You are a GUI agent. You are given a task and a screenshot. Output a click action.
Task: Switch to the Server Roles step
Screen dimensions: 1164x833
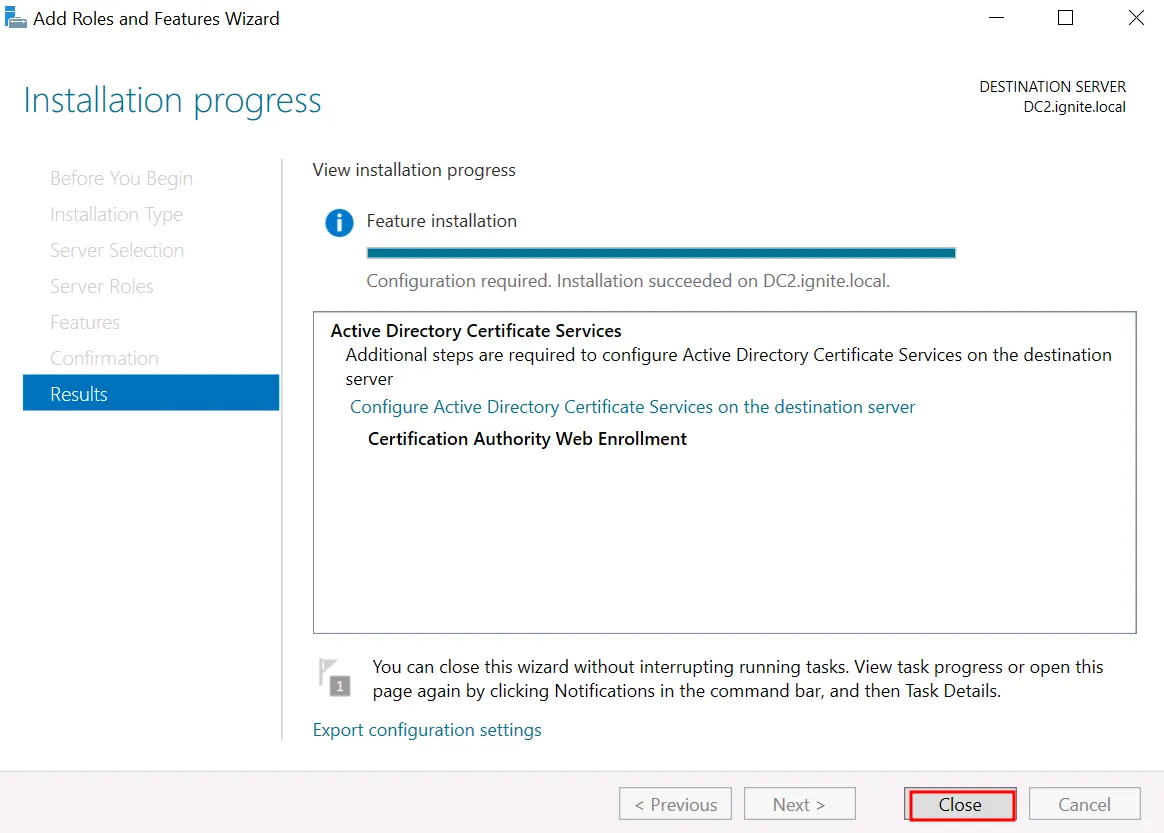pos(102,286)
